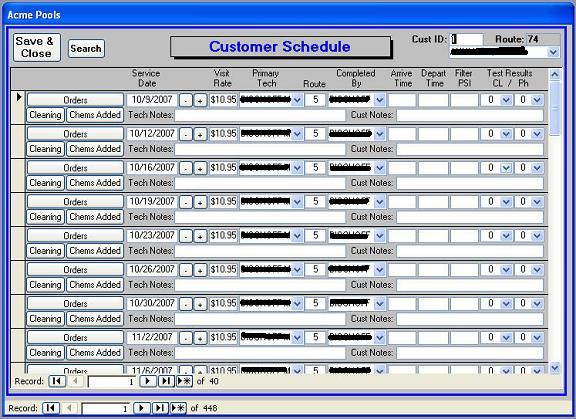
Task: Open Primary Tech dropdown on 11/2/2007 row
Action: click(x=298, y=337)
